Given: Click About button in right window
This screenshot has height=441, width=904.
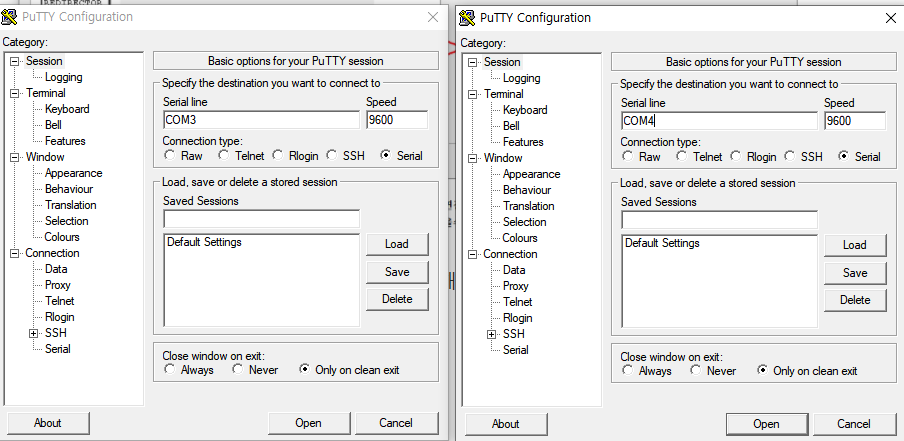Looking at the screenshot, I should [x=506, y=424].
